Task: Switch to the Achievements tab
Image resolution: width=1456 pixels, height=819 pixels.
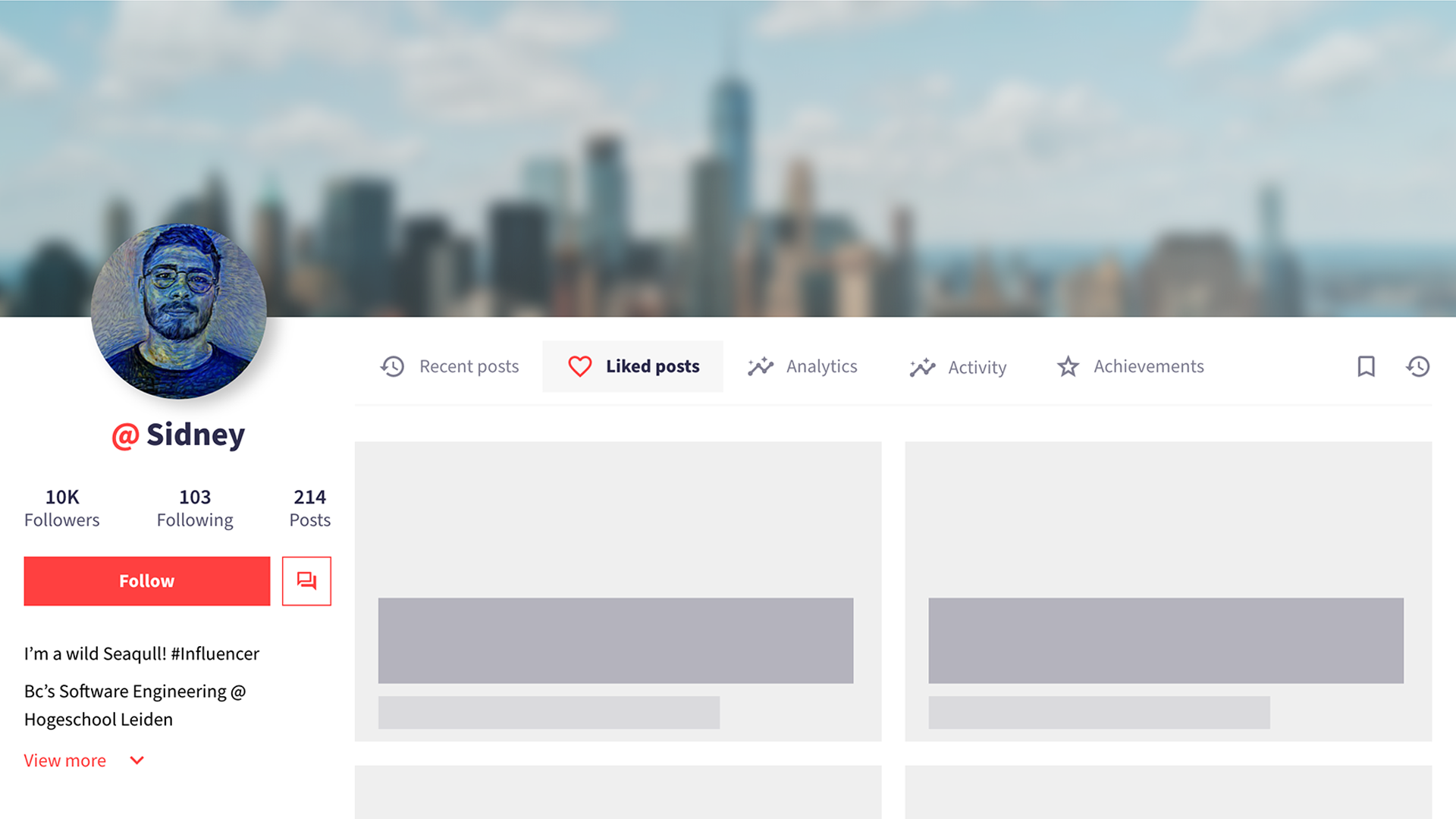Action: coord(1148,366)
